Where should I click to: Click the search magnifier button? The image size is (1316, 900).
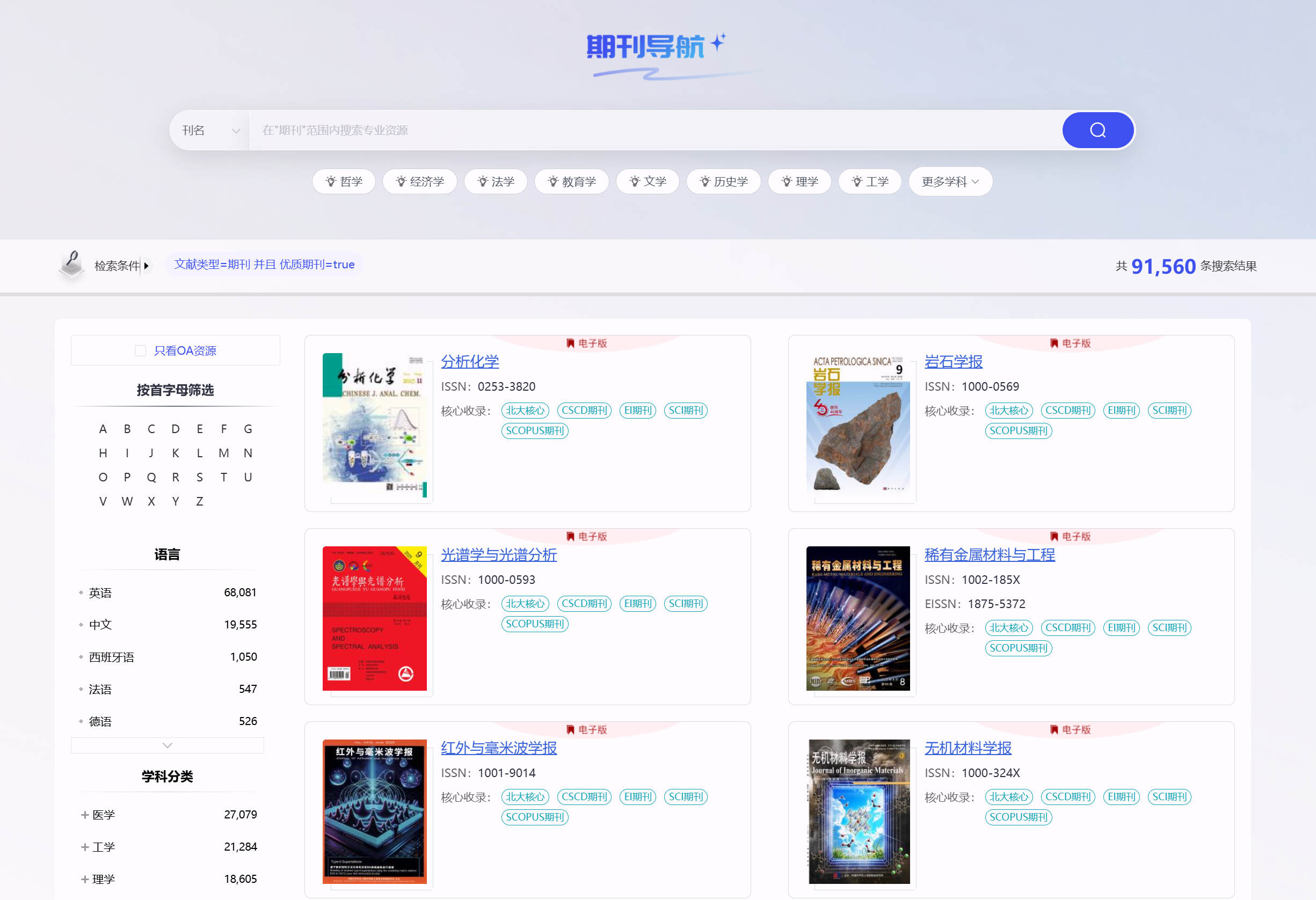click(1097, 130)
